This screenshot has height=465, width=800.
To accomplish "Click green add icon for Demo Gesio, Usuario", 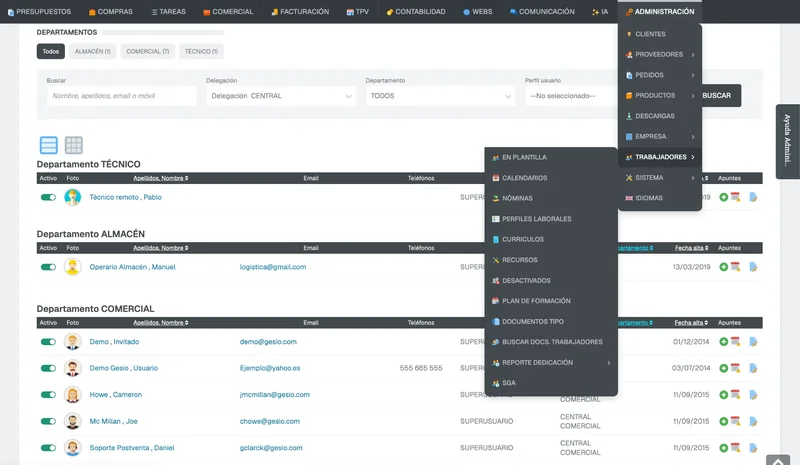I will [723, 368].
